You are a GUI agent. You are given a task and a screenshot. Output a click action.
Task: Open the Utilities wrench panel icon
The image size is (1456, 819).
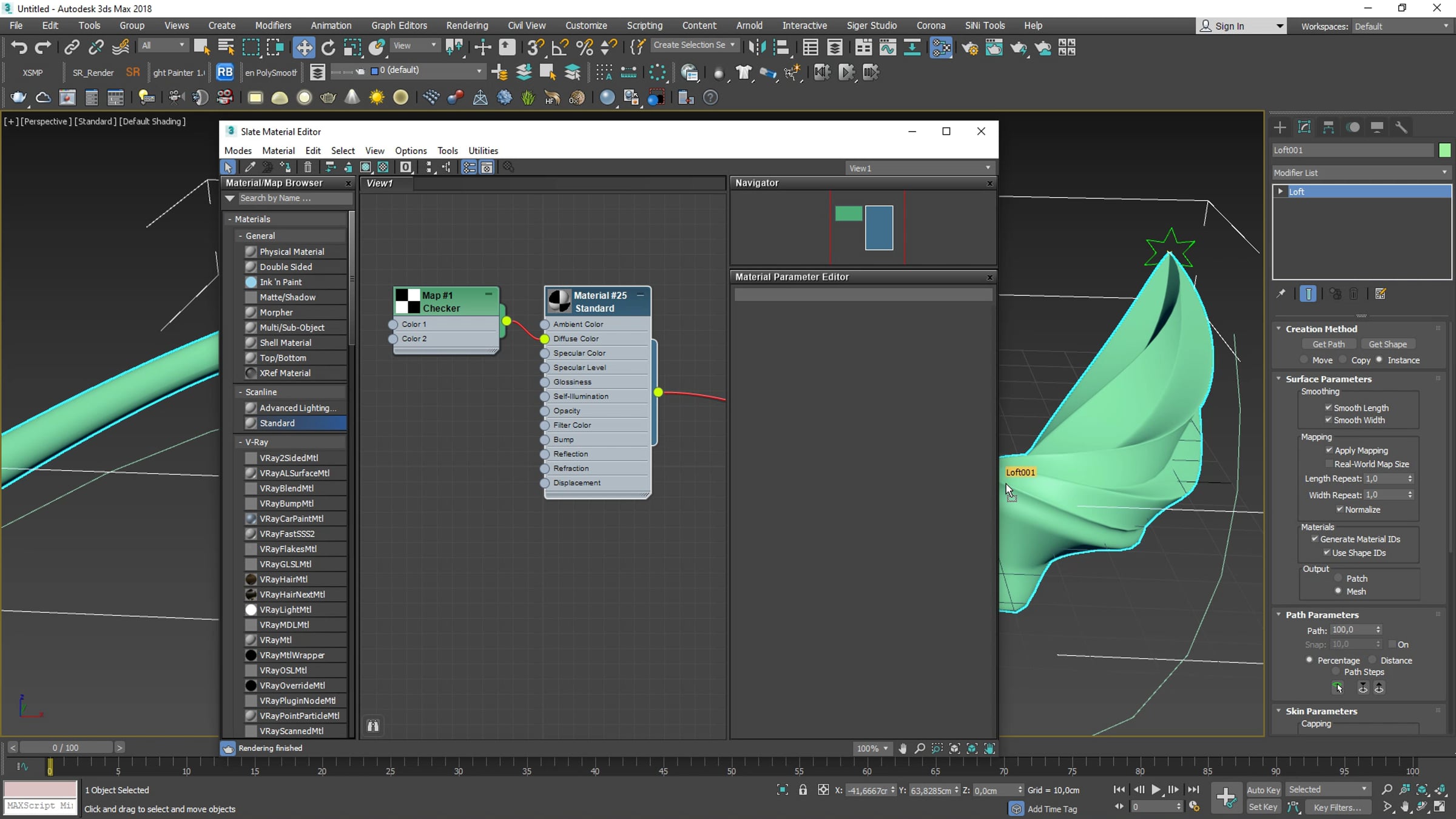1401,127
